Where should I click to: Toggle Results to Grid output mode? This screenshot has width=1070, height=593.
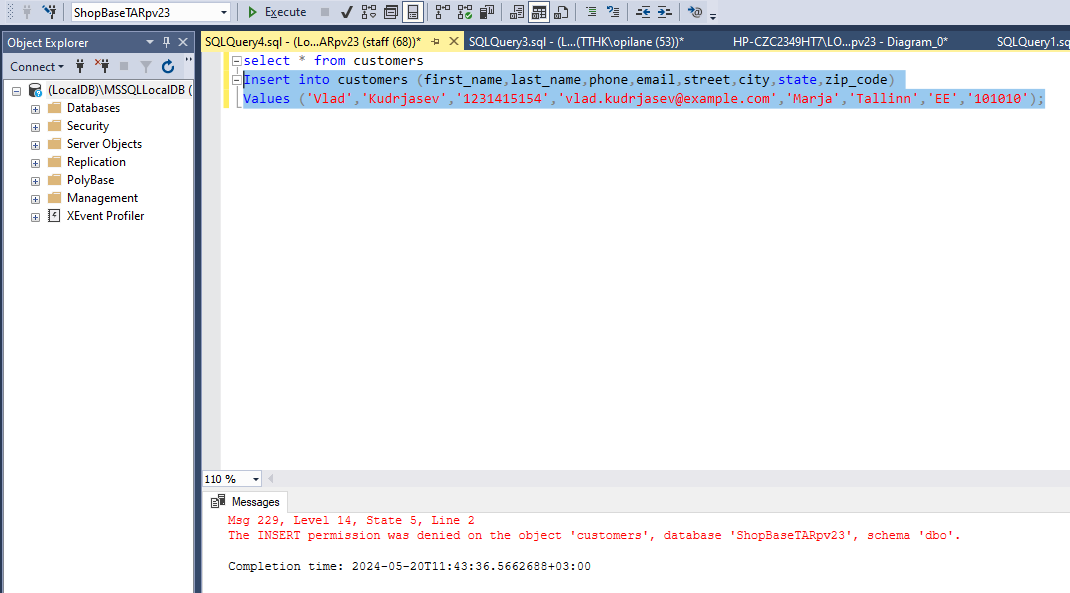[x=539, y=12]
